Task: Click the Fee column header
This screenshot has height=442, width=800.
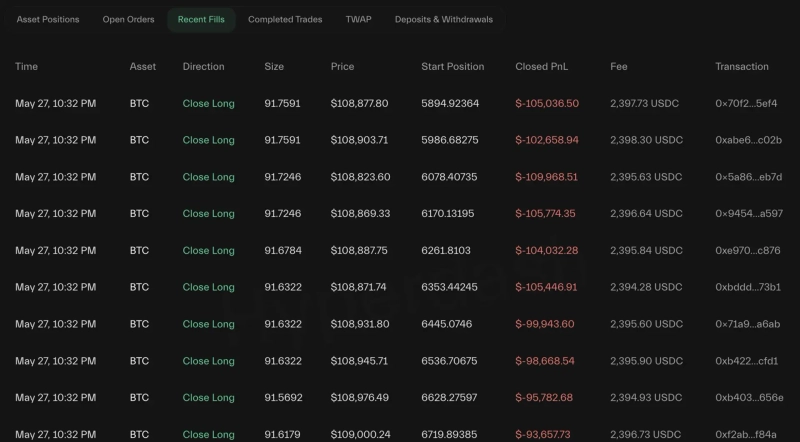Action: point(619,67)
